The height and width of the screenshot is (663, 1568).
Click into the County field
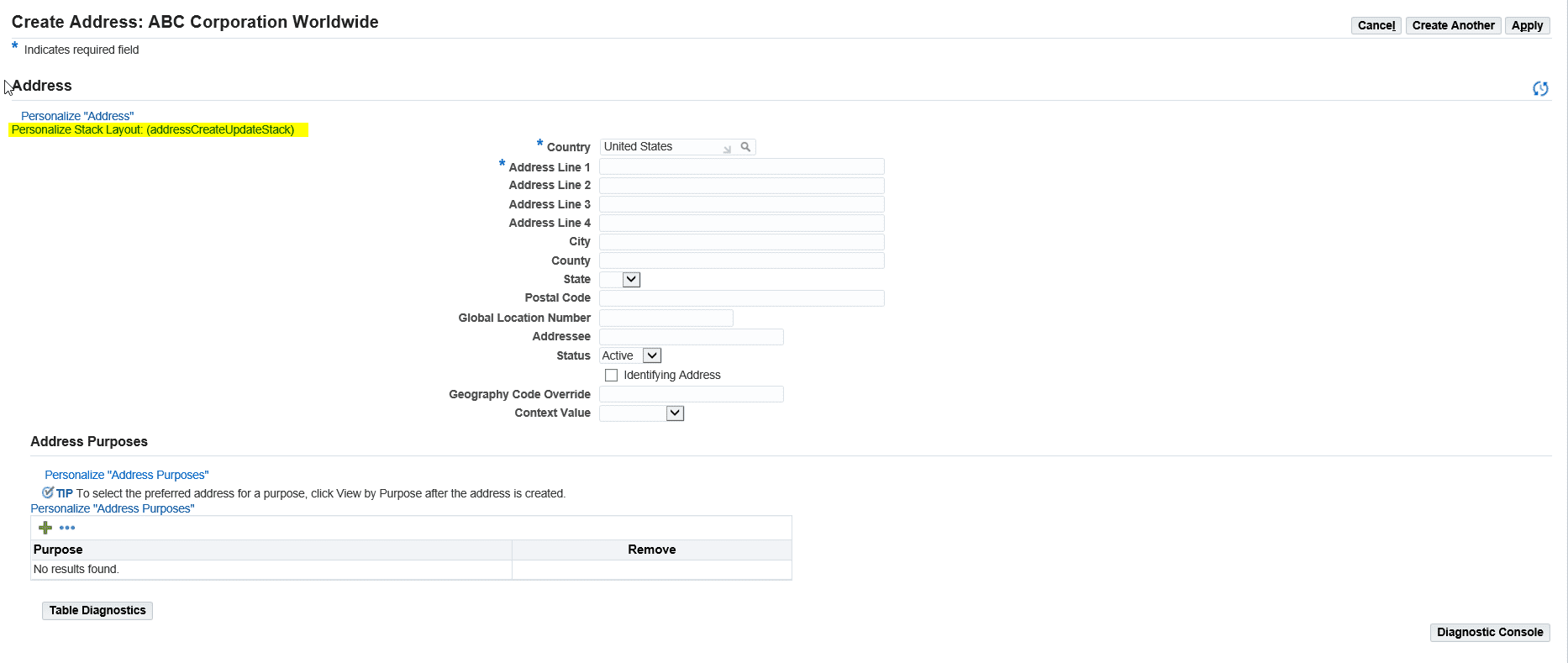(742, 260)
